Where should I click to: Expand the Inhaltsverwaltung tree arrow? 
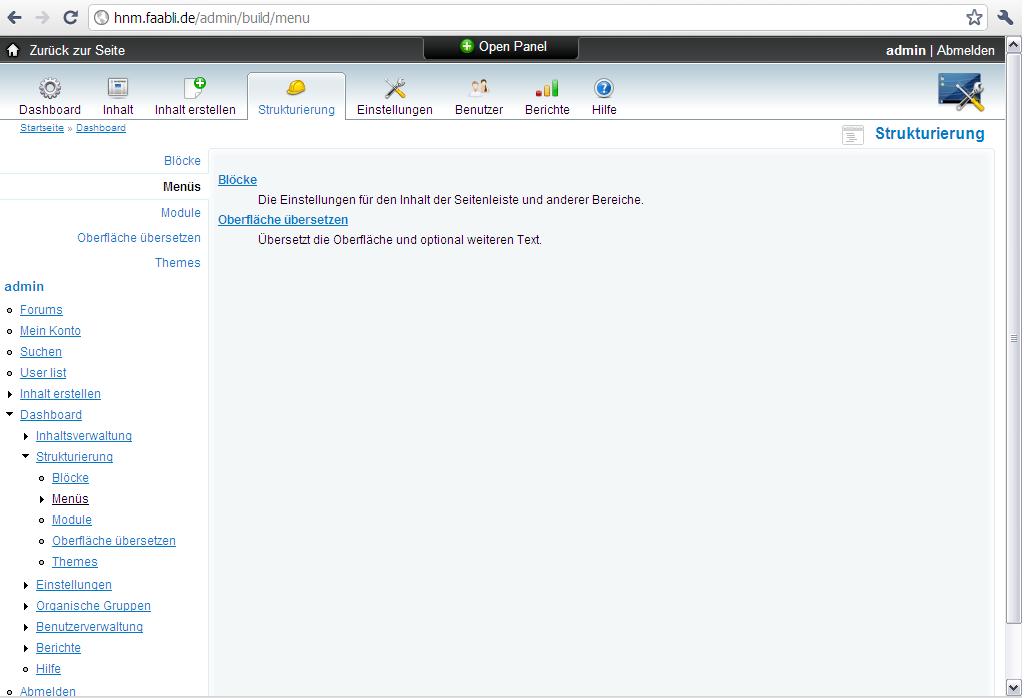click(26, 436)
